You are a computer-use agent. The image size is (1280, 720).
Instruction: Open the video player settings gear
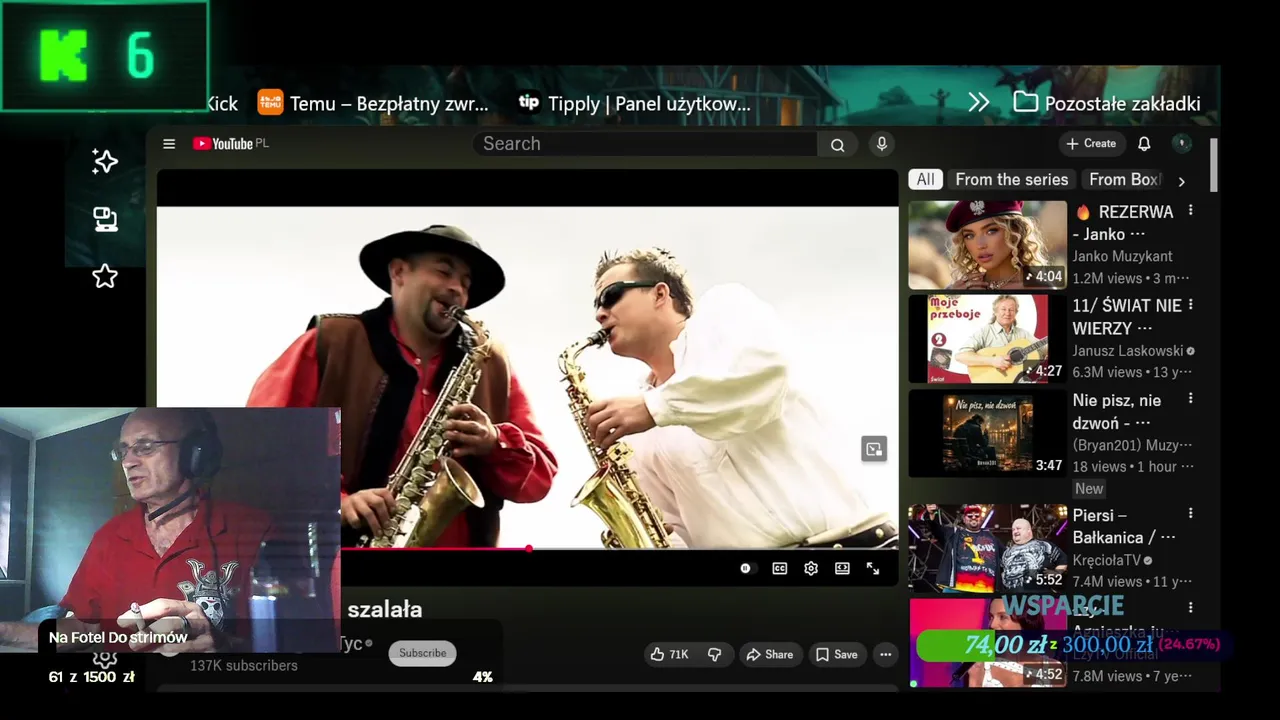(811, 568)
